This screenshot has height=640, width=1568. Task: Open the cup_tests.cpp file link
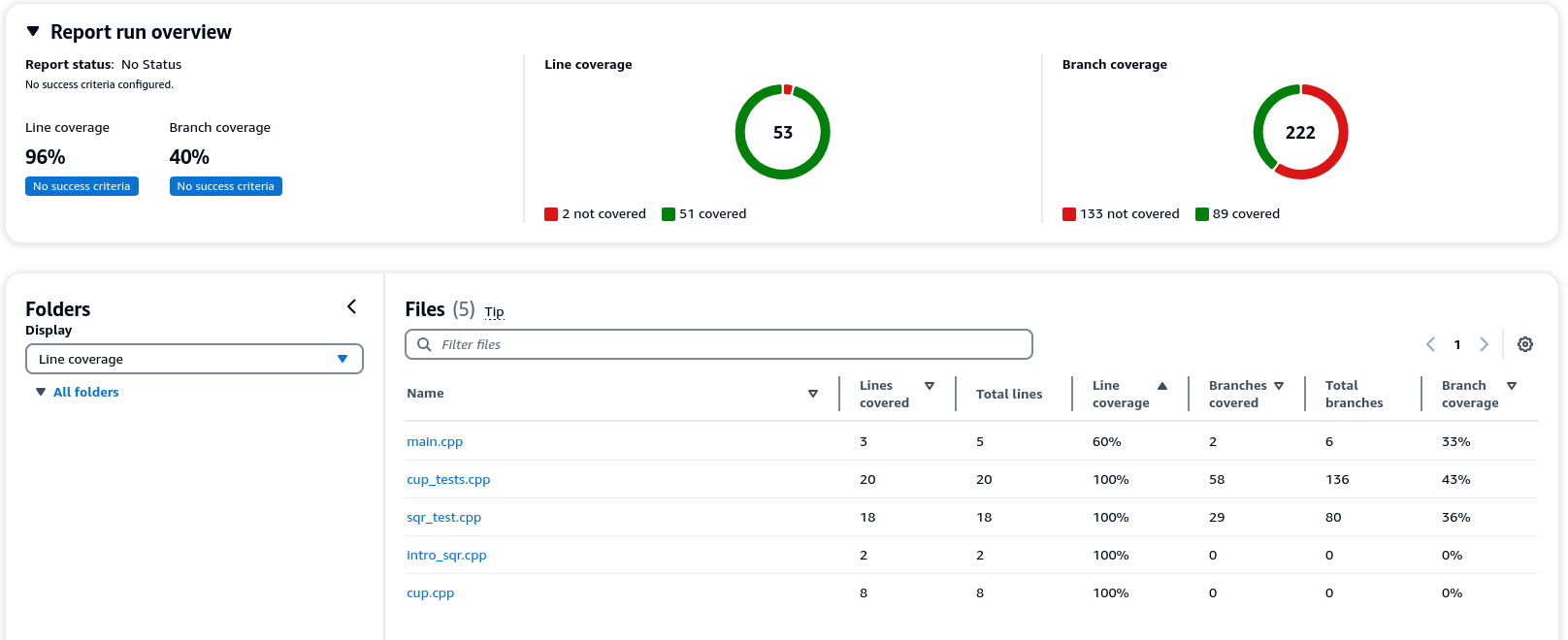tap(448, 480)
